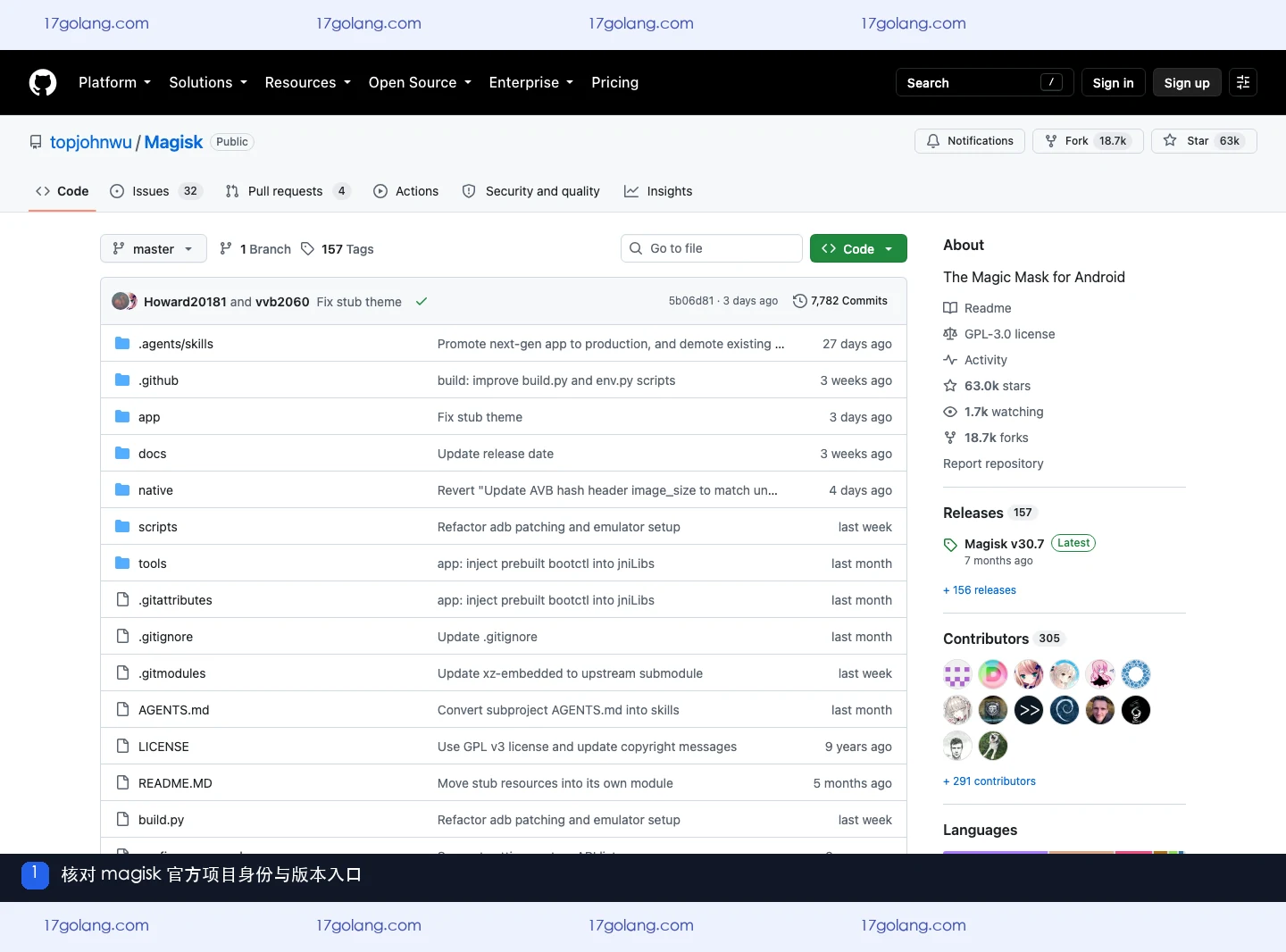Screen dimensions: 1286x952
Task: Click the Sign up button
Action: (1187, 82)
